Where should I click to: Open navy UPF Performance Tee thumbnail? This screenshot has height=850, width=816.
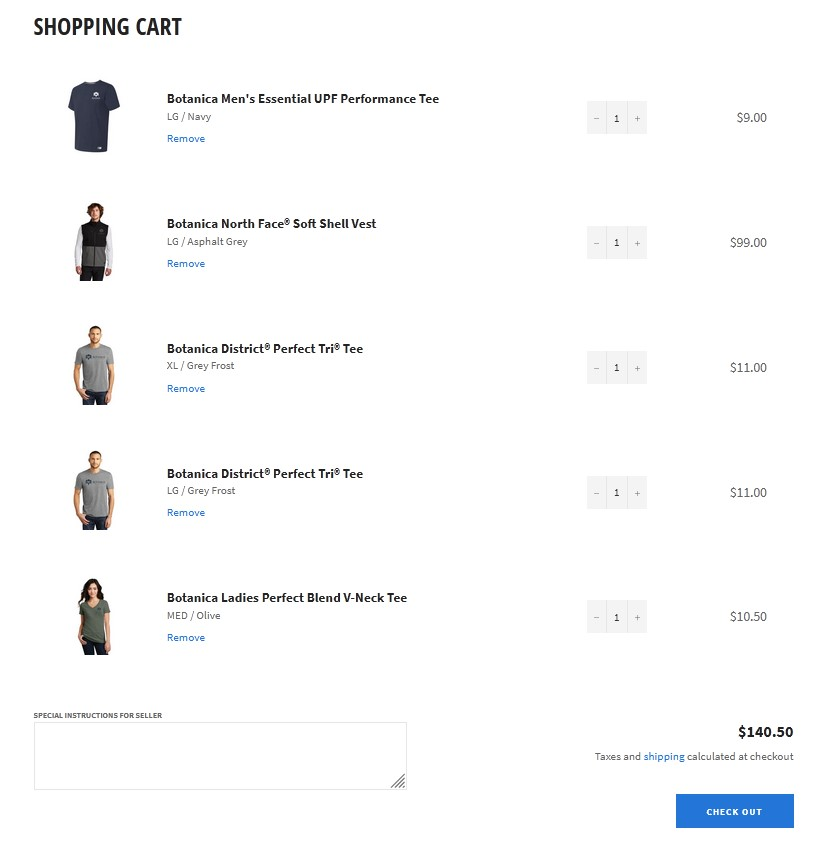pyautogui.click(x=94, y=116)
